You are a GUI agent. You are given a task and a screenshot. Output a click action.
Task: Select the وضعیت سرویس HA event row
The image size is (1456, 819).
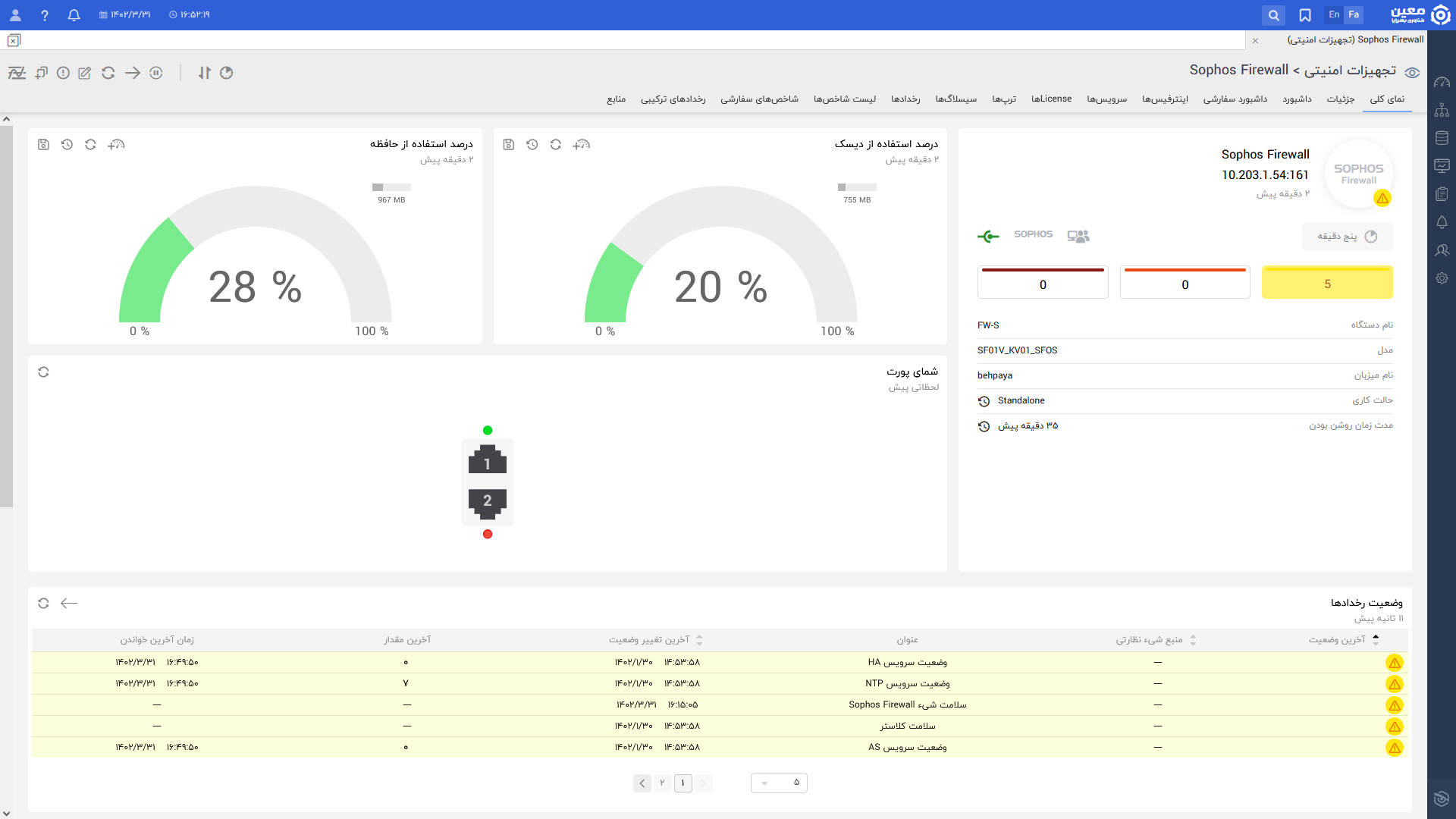tap(720, 663)
